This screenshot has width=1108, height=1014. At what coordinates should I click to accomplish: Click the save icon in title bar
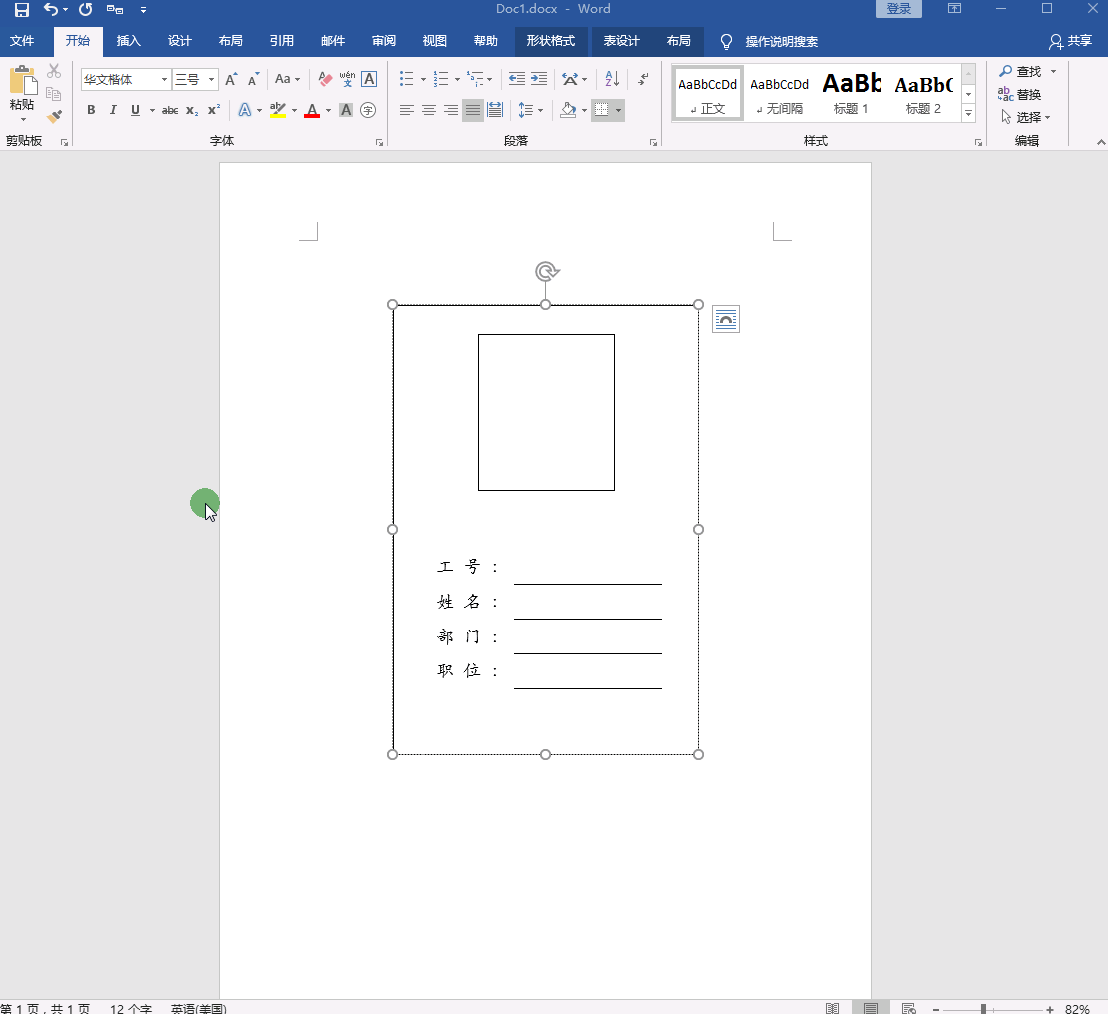pos(21,9)
